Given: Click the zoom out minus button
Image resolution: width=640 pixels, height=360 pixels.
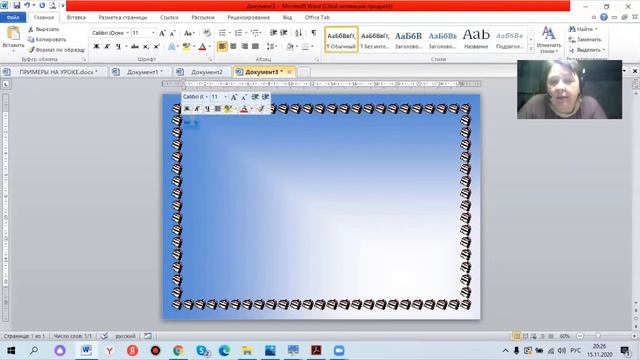Looking at the screenshot, I should (x=580, y=336).
